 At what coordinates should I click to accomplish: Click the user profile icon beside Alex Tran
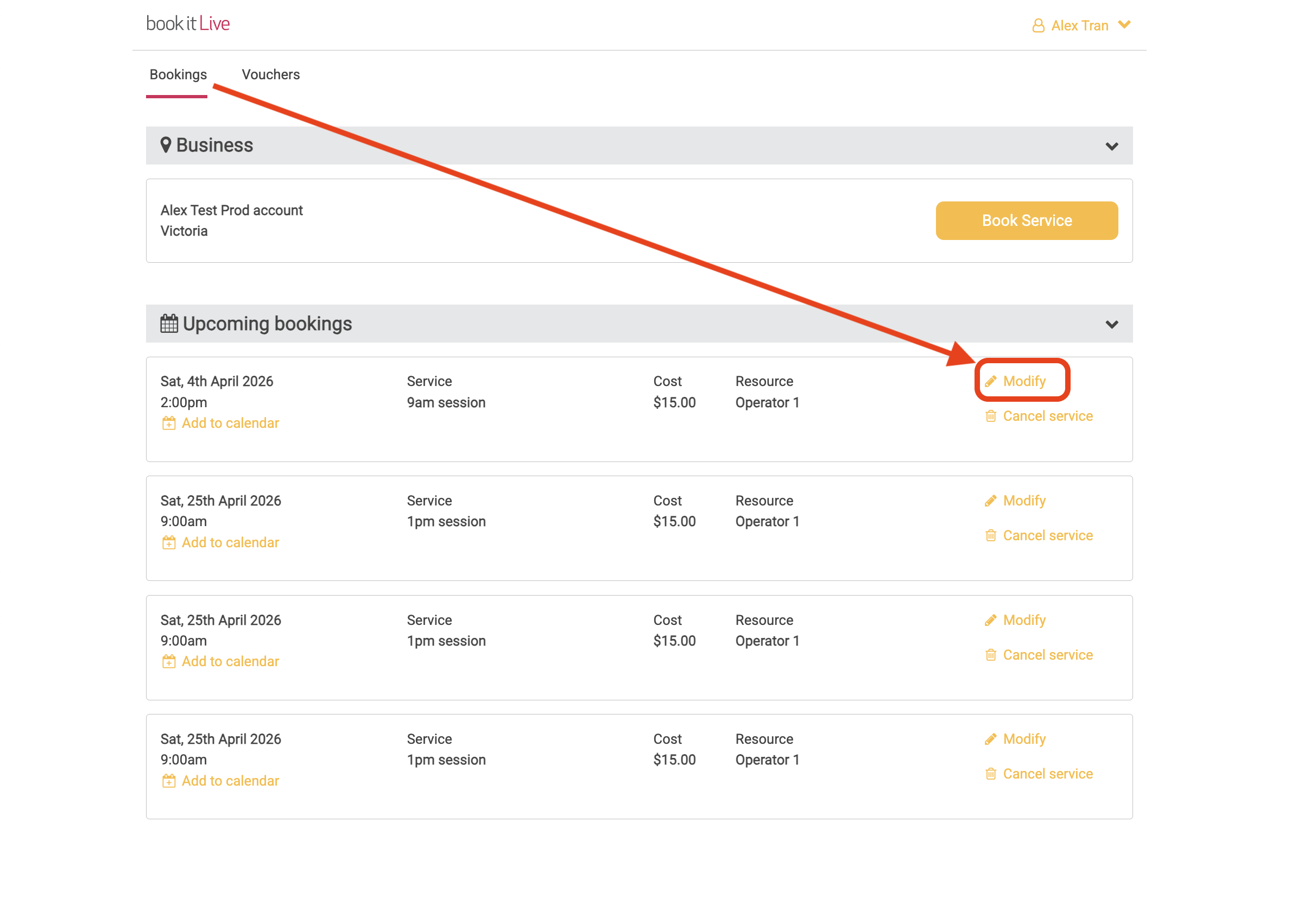coord(1038,26)
